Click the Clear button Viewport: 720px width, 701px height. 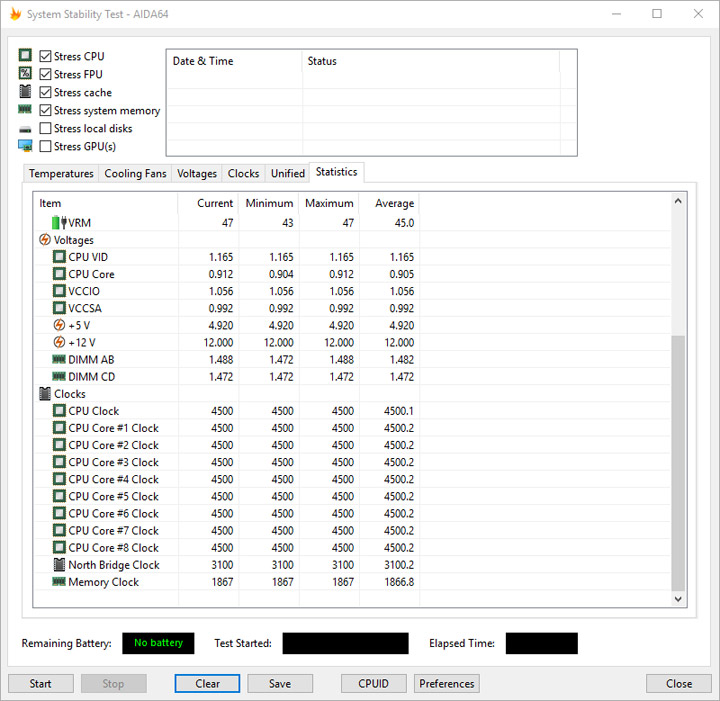click(207, 684)
